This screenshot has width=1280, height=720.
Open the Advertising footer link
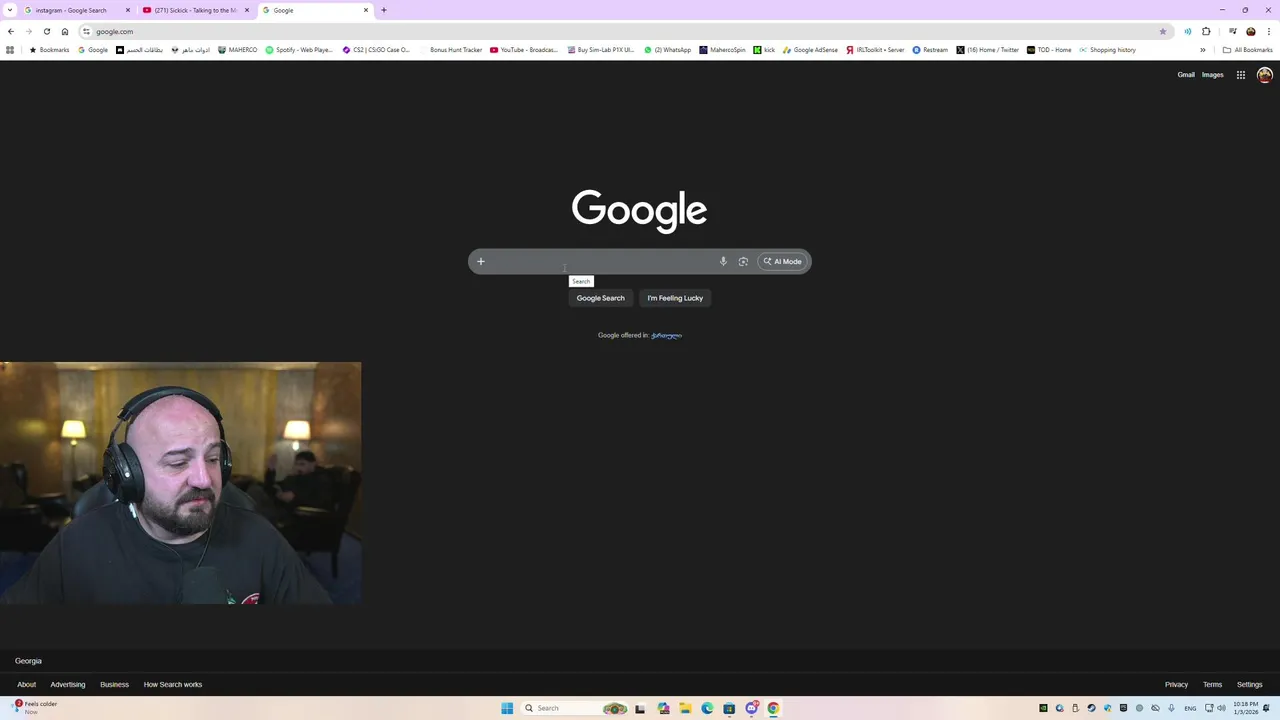point(68,685)
